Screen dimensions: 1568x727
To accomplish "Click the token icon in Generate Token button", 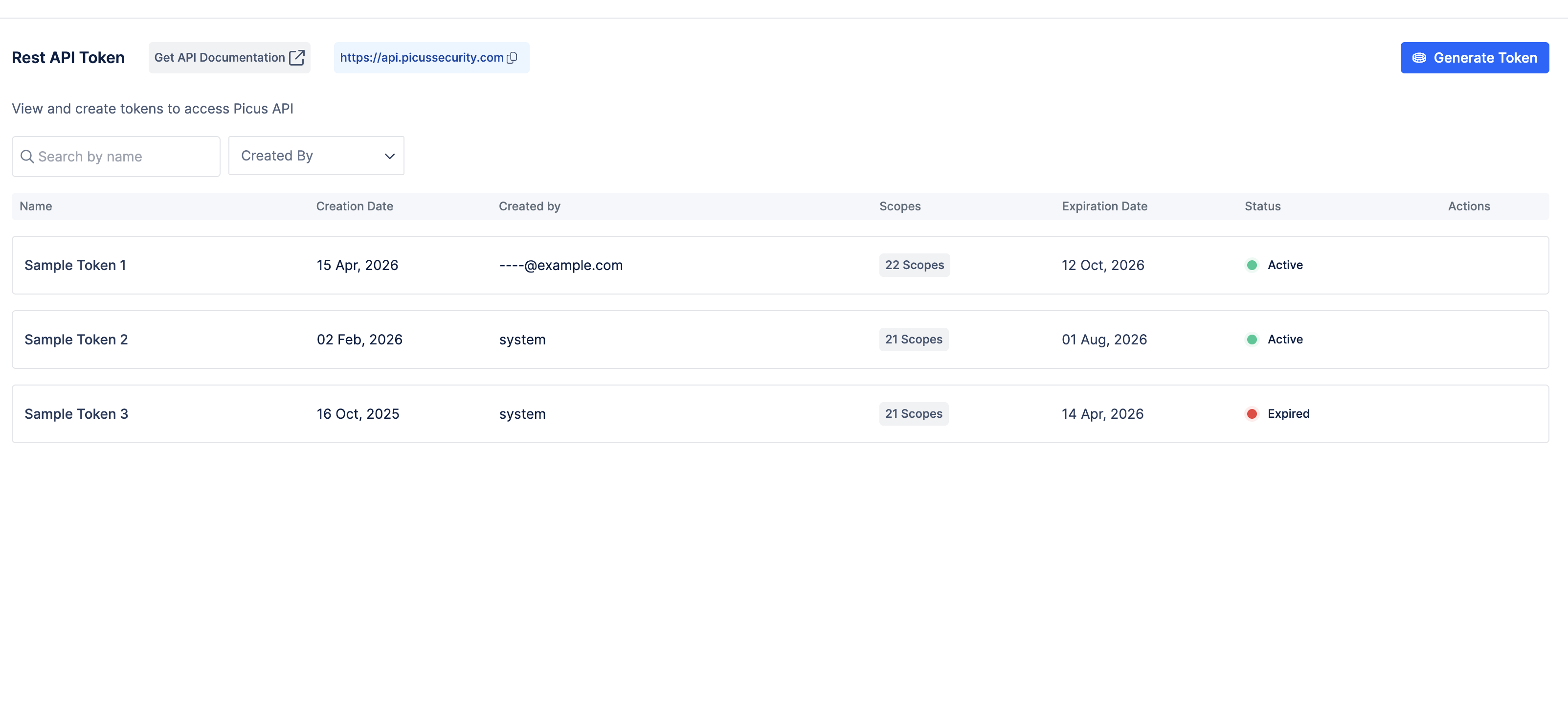I will pos(1419,58).
